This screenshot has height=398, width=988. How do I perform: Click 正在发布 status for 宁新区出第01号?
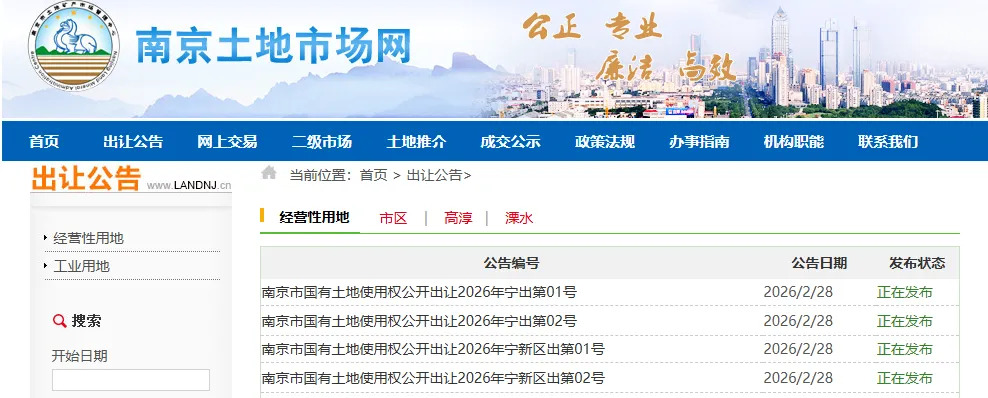pos(905,349)
